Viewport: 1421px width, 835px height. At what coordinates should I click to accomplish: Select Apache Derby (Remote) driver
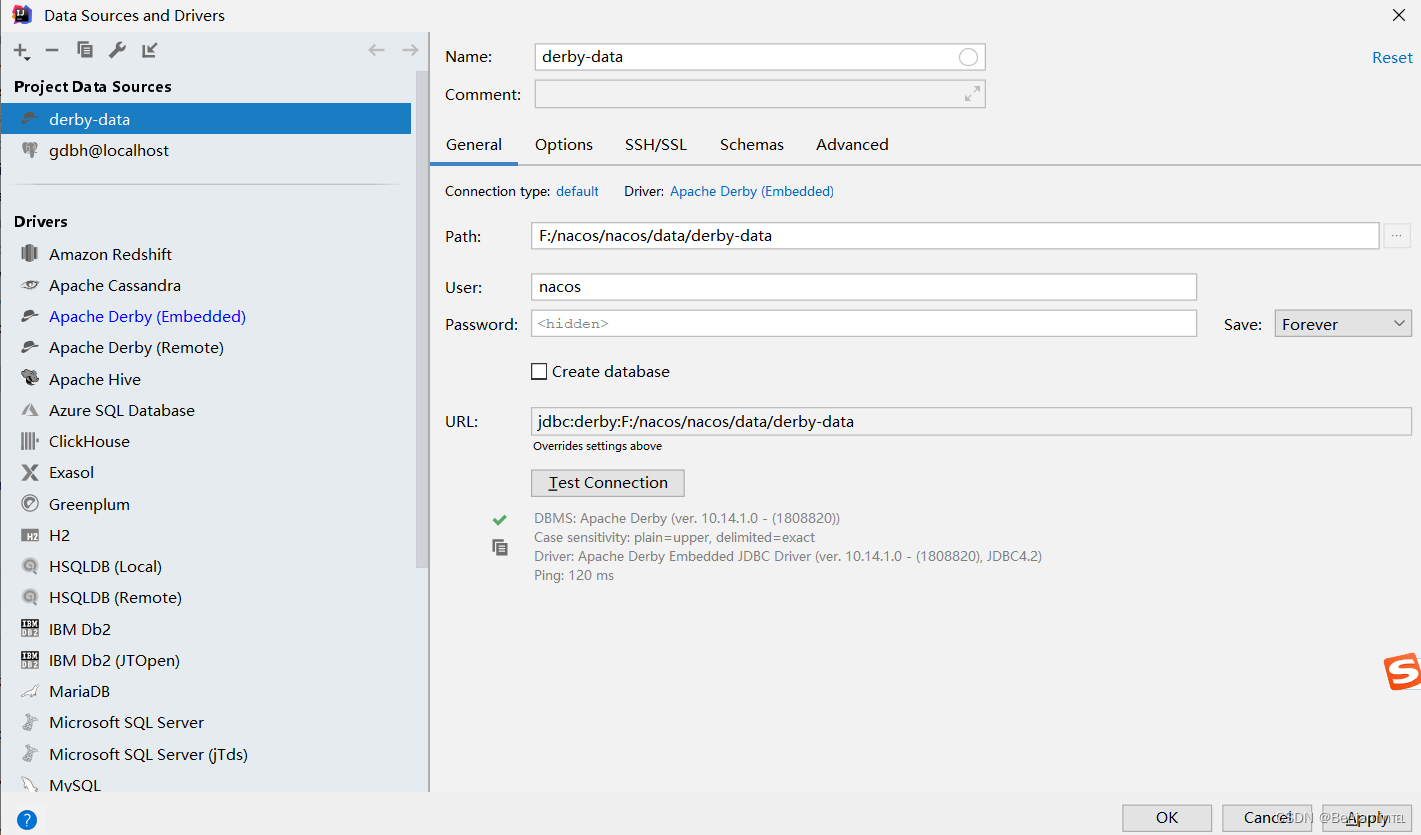[x=206, y=347]
